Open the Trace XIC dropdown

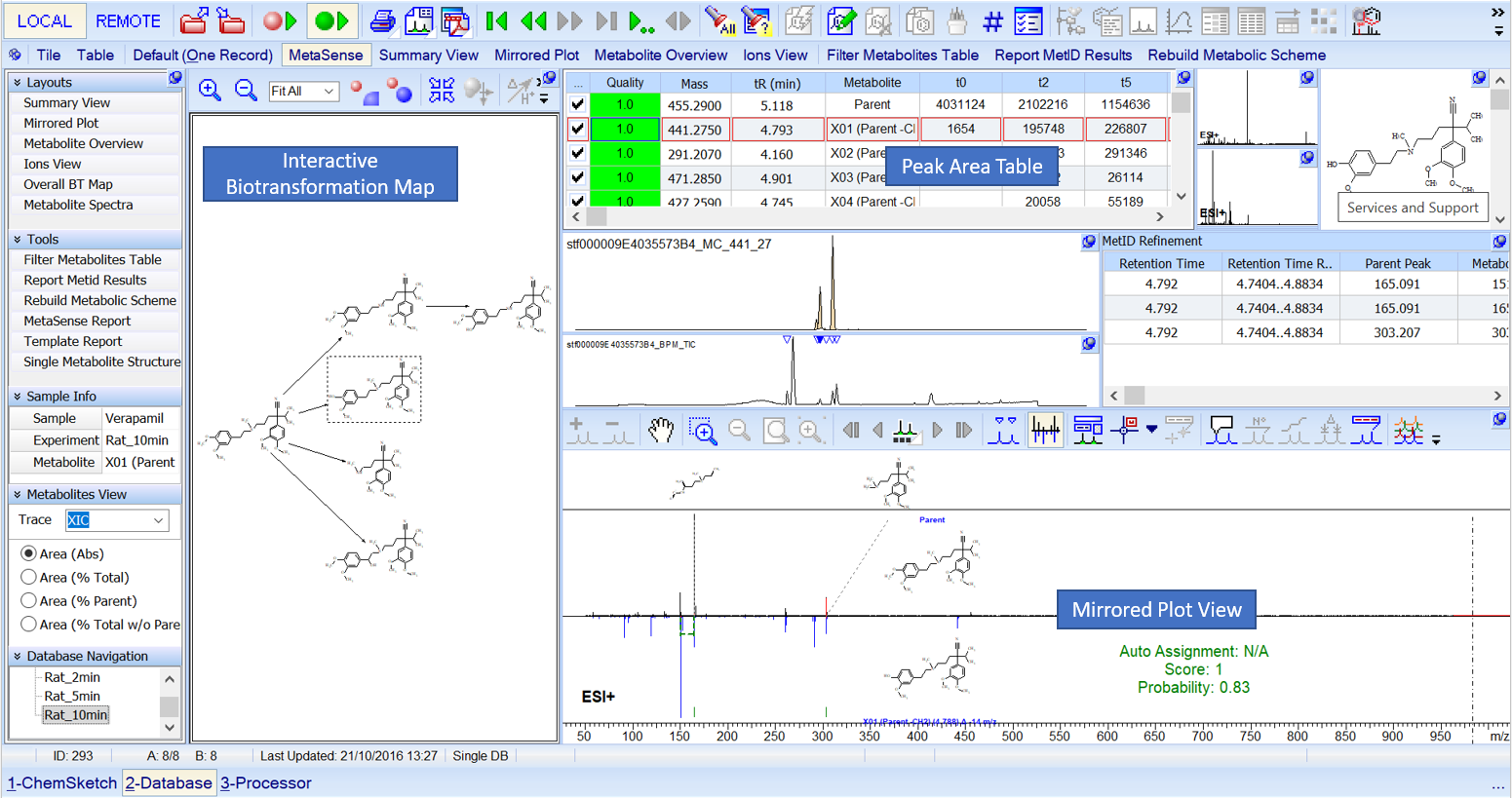tap(158, 520)
